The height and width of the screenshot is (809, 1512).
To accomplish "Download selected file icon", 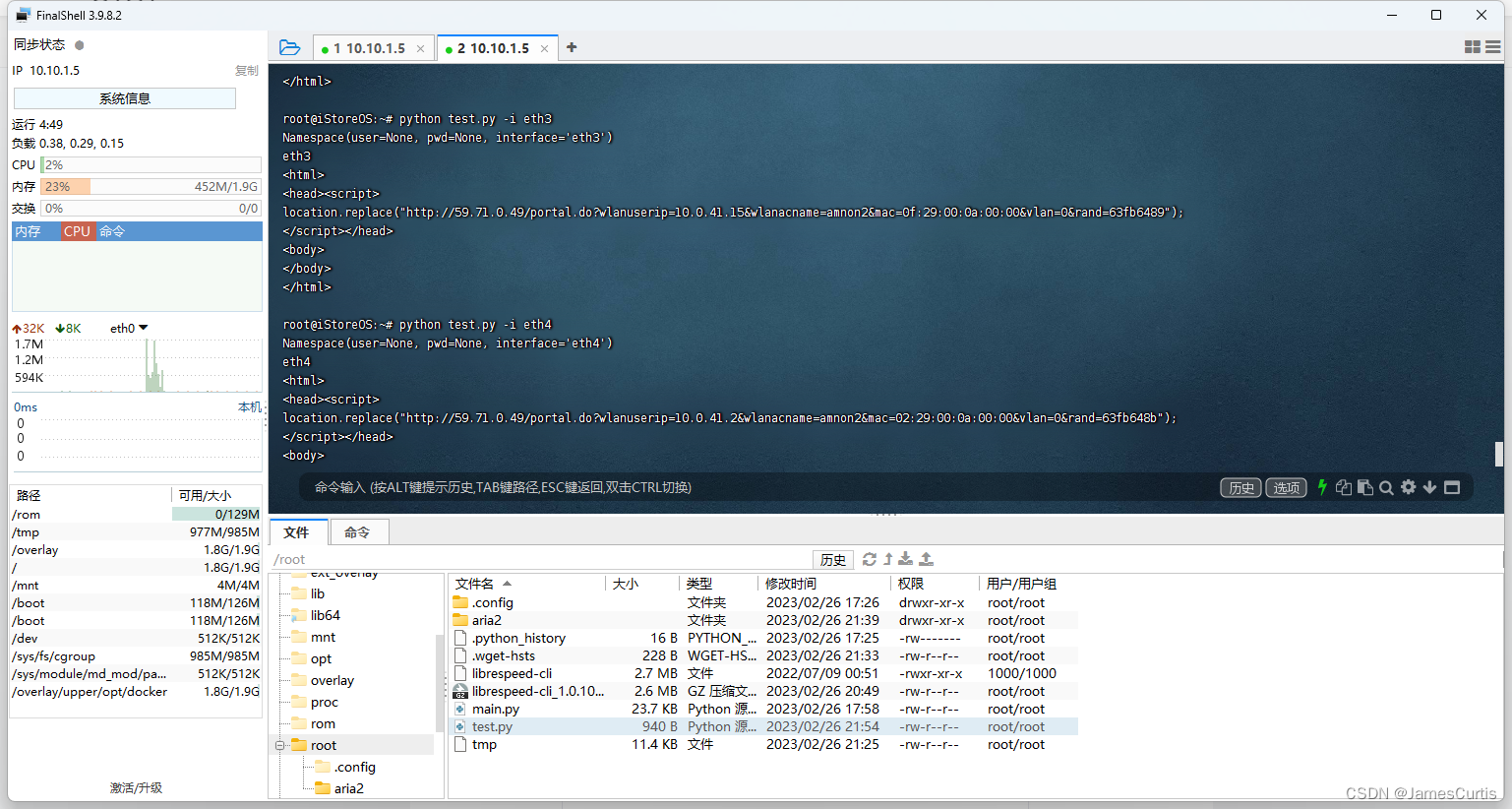I will pos(905,559).
